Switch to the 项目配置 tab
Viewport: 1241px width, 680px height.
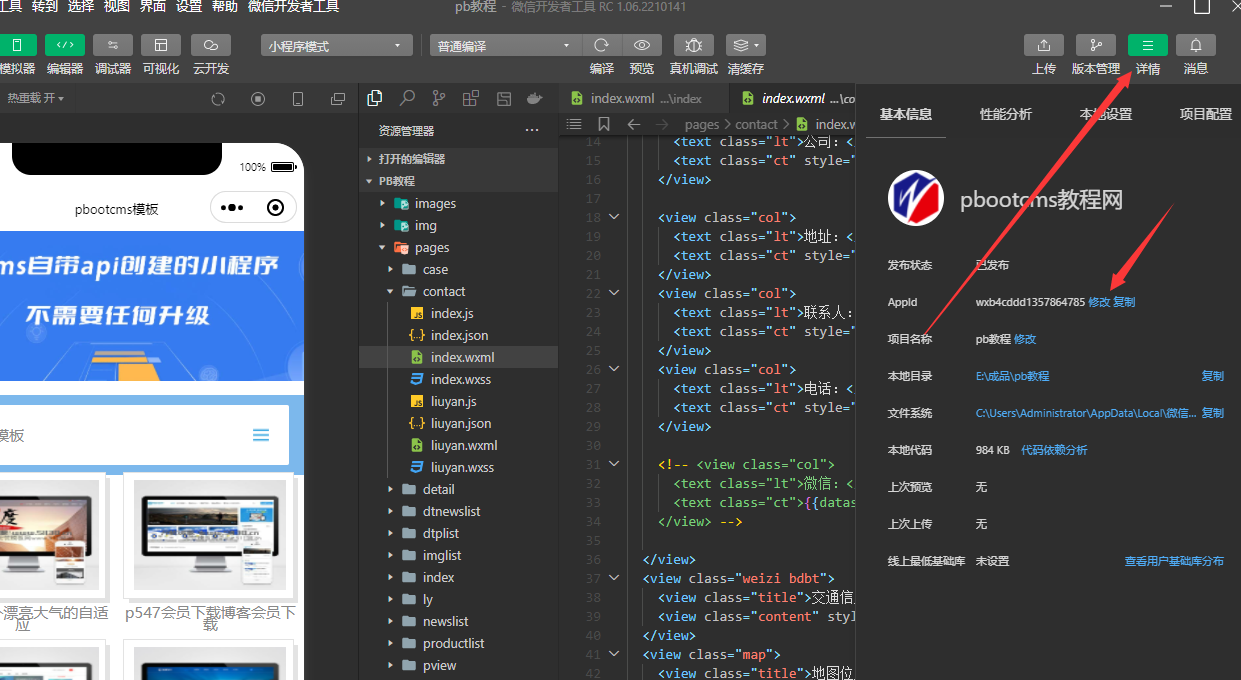[x=1206, y=114]
